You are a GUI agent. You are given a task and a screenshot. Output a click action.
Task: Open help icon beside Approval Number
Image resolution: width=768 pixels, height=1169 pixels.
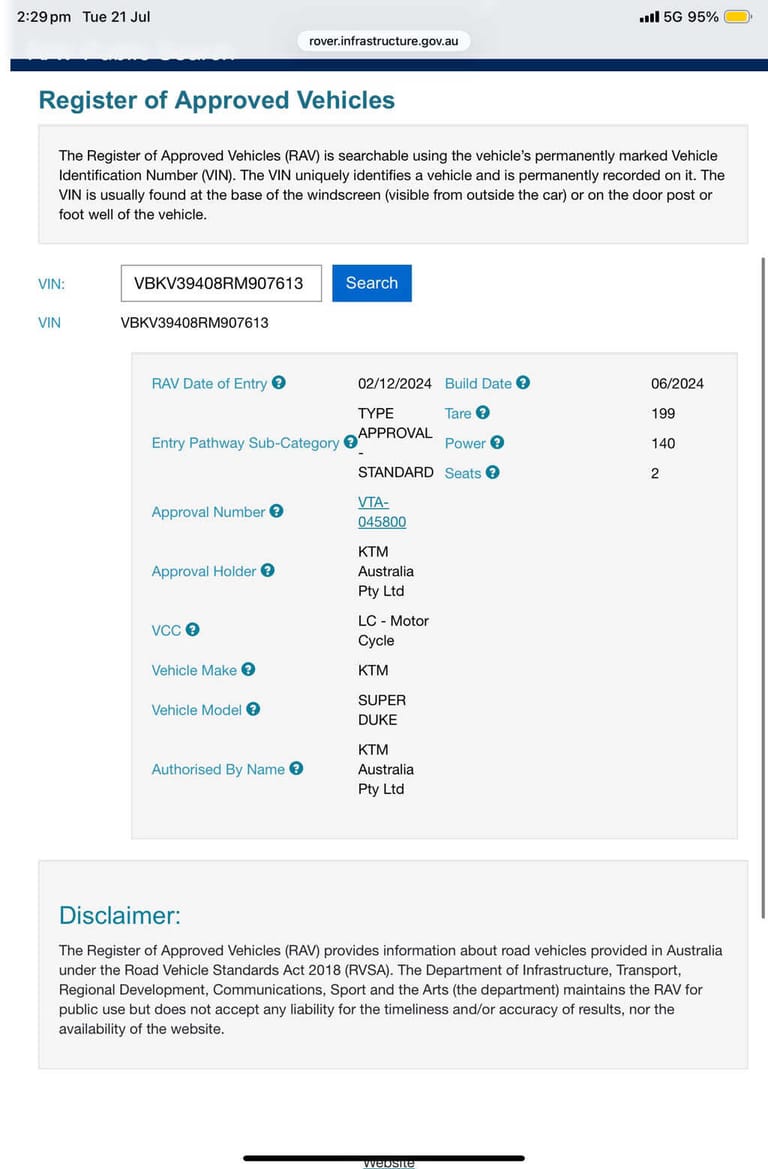click(277, 511)
